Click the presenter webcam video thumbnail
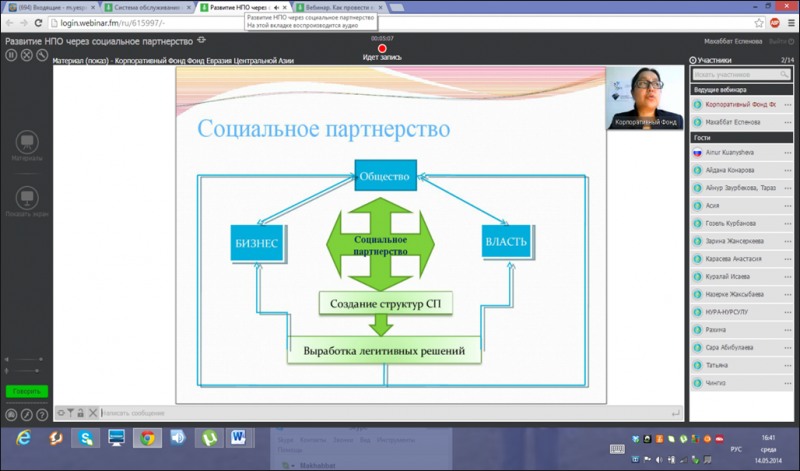 (644, 97)
